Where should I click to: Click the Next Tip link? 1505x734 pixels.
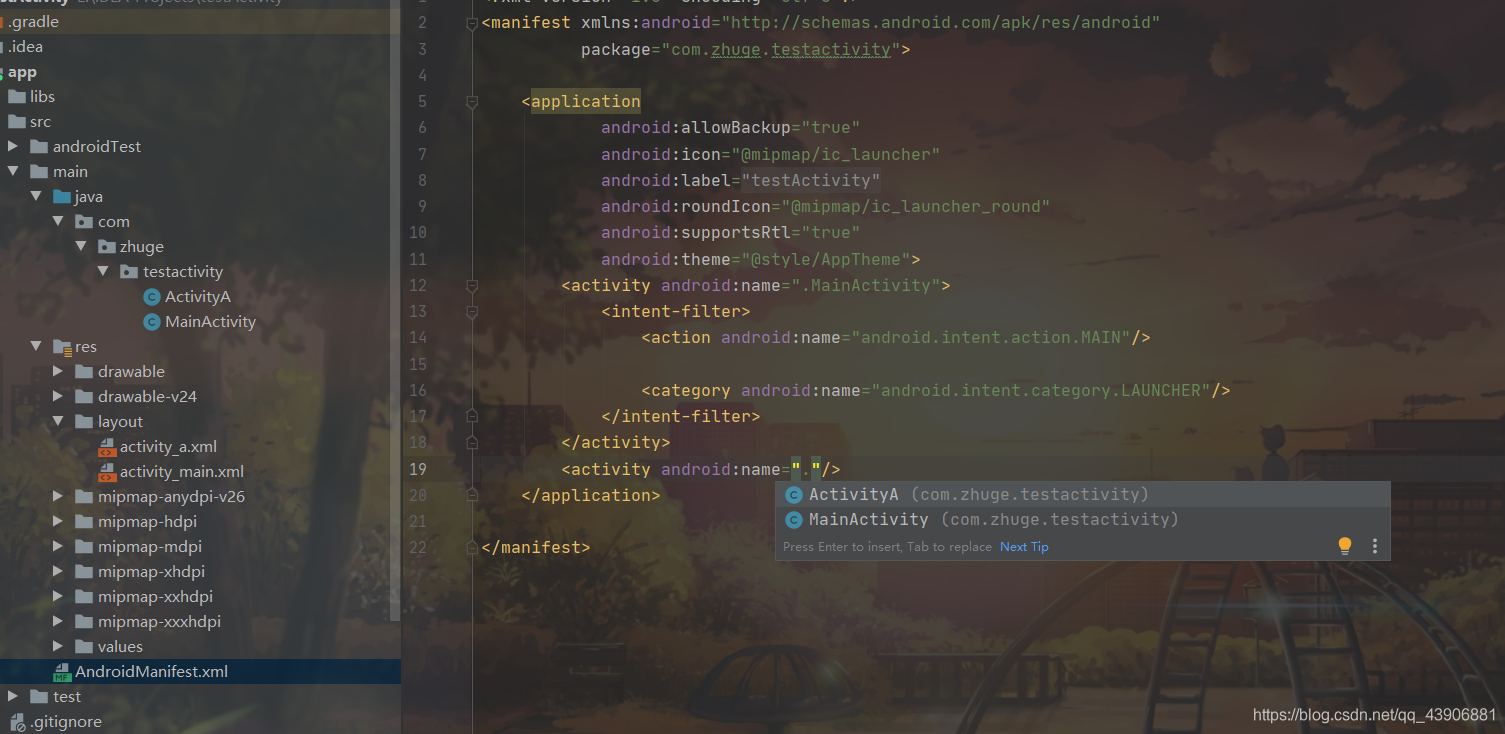(x=1024, y=547)
